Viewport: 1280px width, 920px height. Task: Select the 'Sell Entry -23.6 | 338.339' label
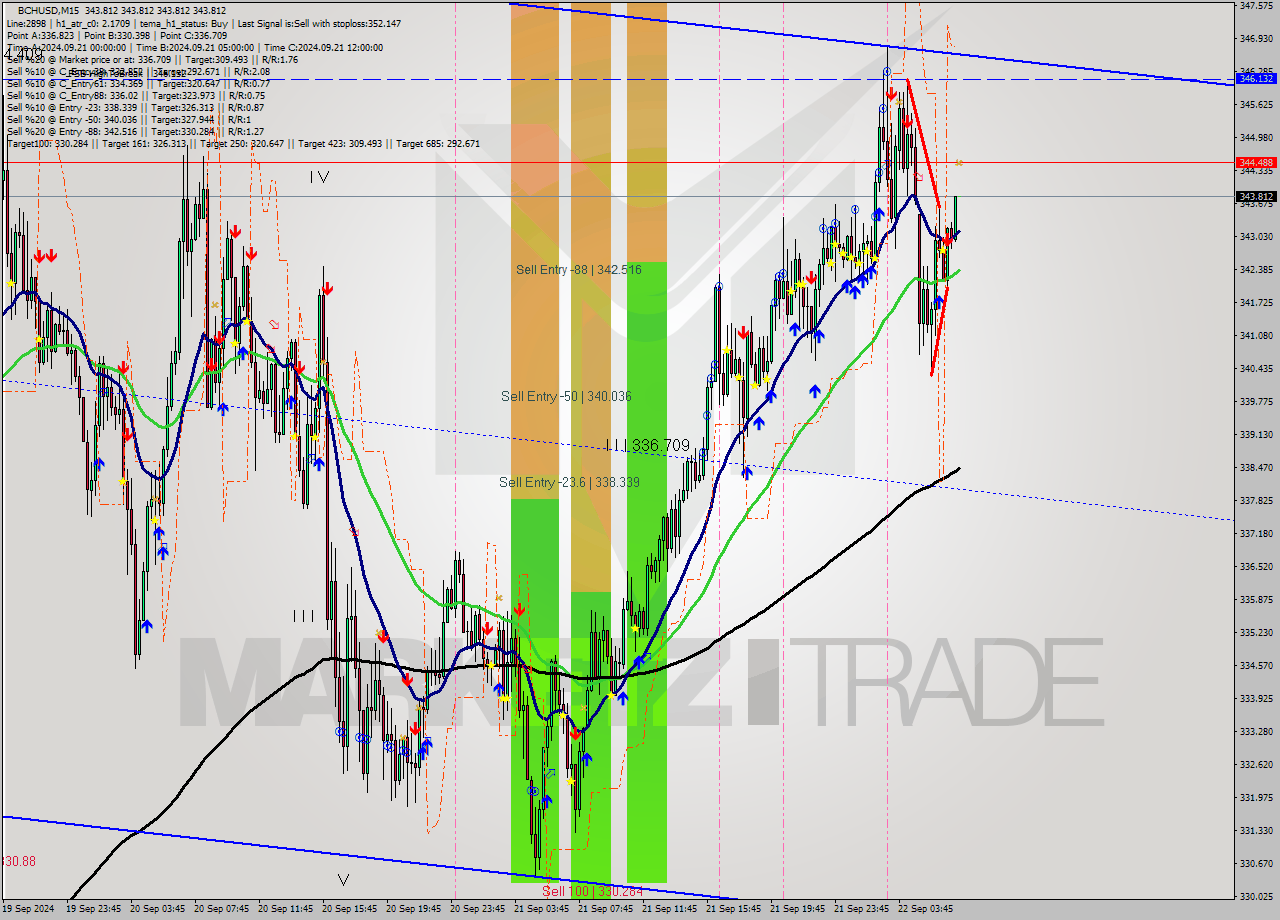(569, 483)
